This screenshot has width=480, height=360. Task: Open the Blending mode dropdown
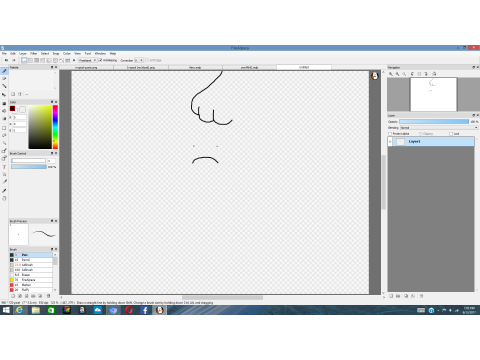[439, 128]
